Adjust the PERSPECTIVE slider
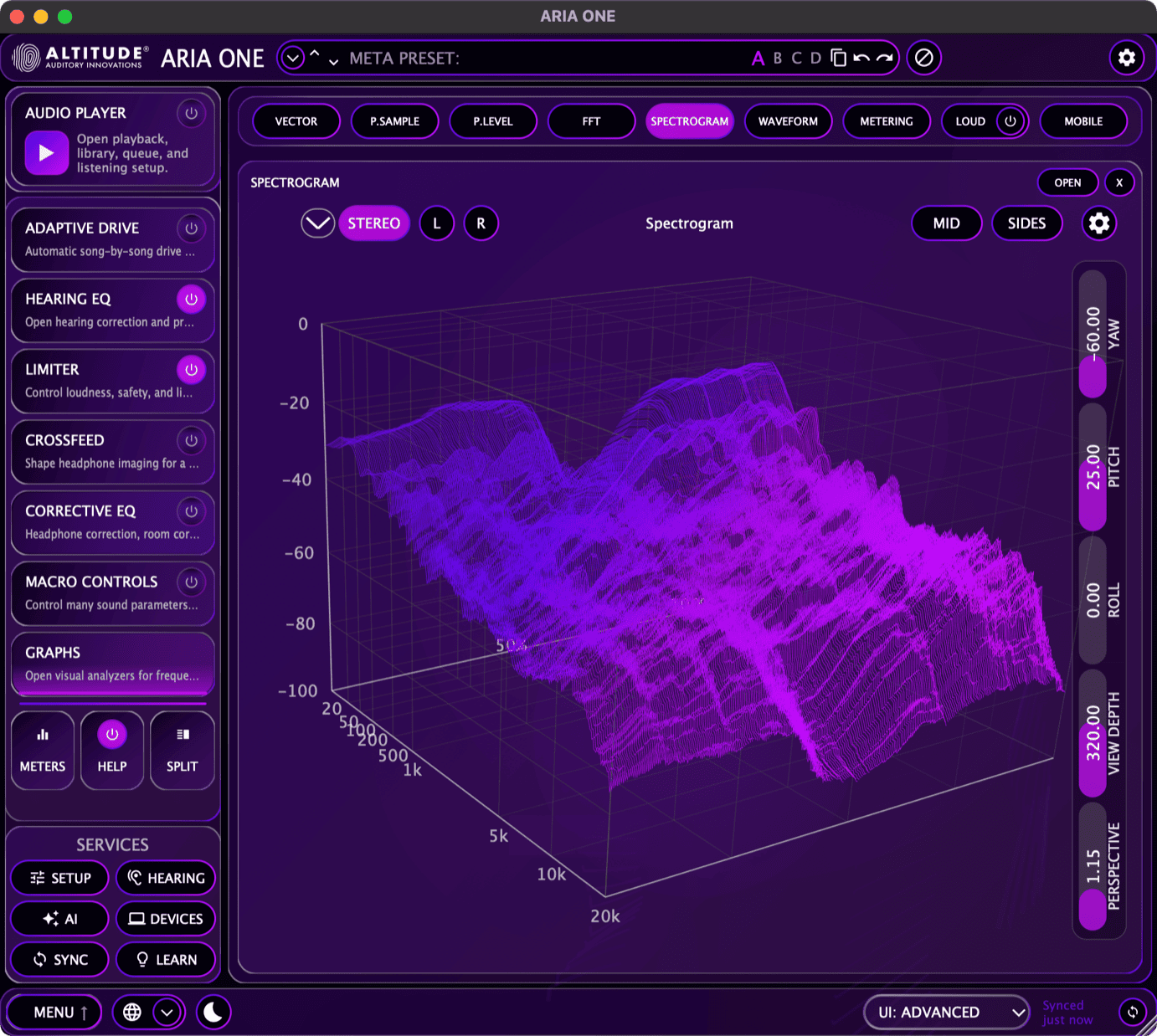 click(1093, 866)
